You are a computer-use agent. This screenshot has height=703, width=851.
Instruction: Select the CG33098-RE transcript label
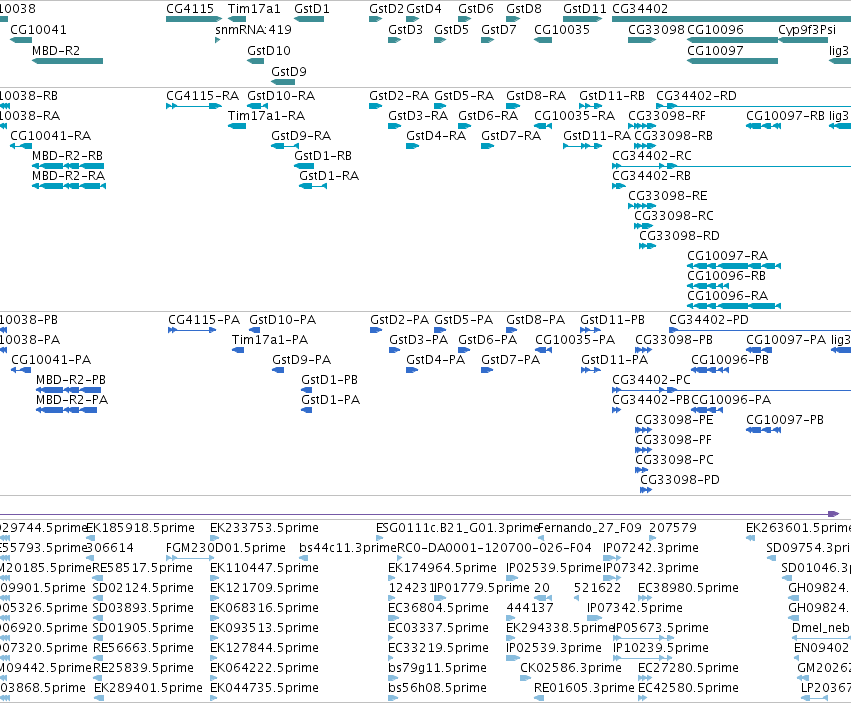[668, 195]
